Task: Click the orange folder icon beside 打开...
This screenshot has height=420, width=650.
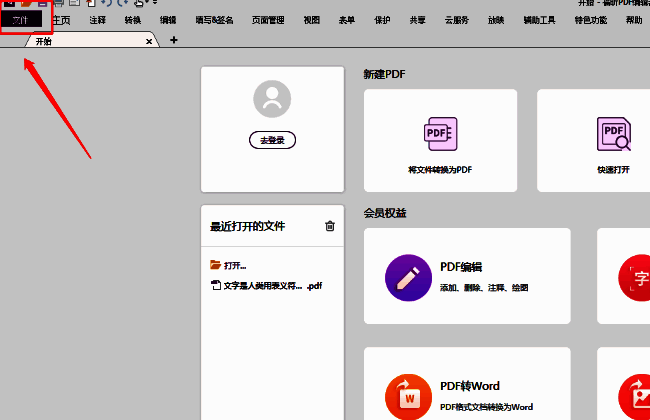Action: 215,265
